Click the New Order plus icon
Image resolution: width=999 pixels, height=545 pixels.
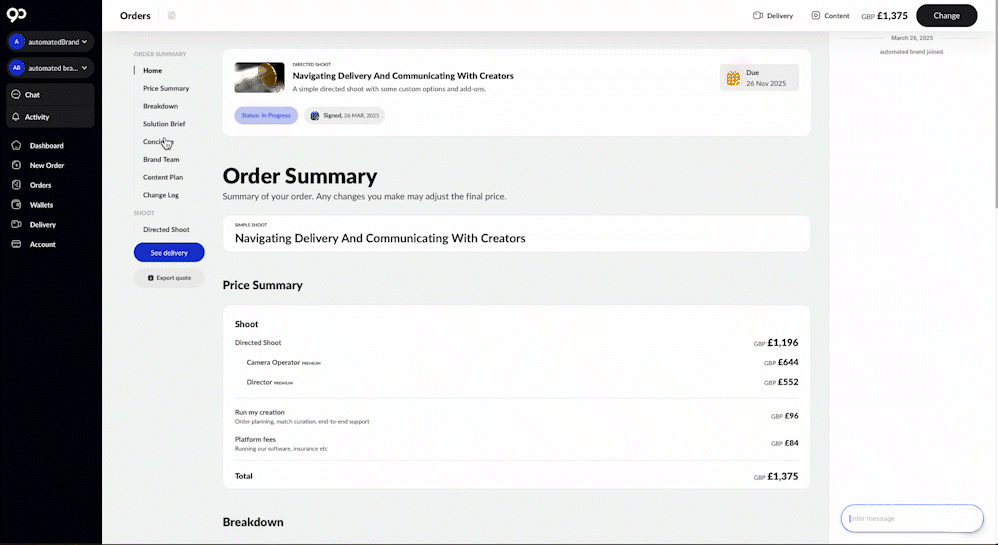click(x=16, y=165)
